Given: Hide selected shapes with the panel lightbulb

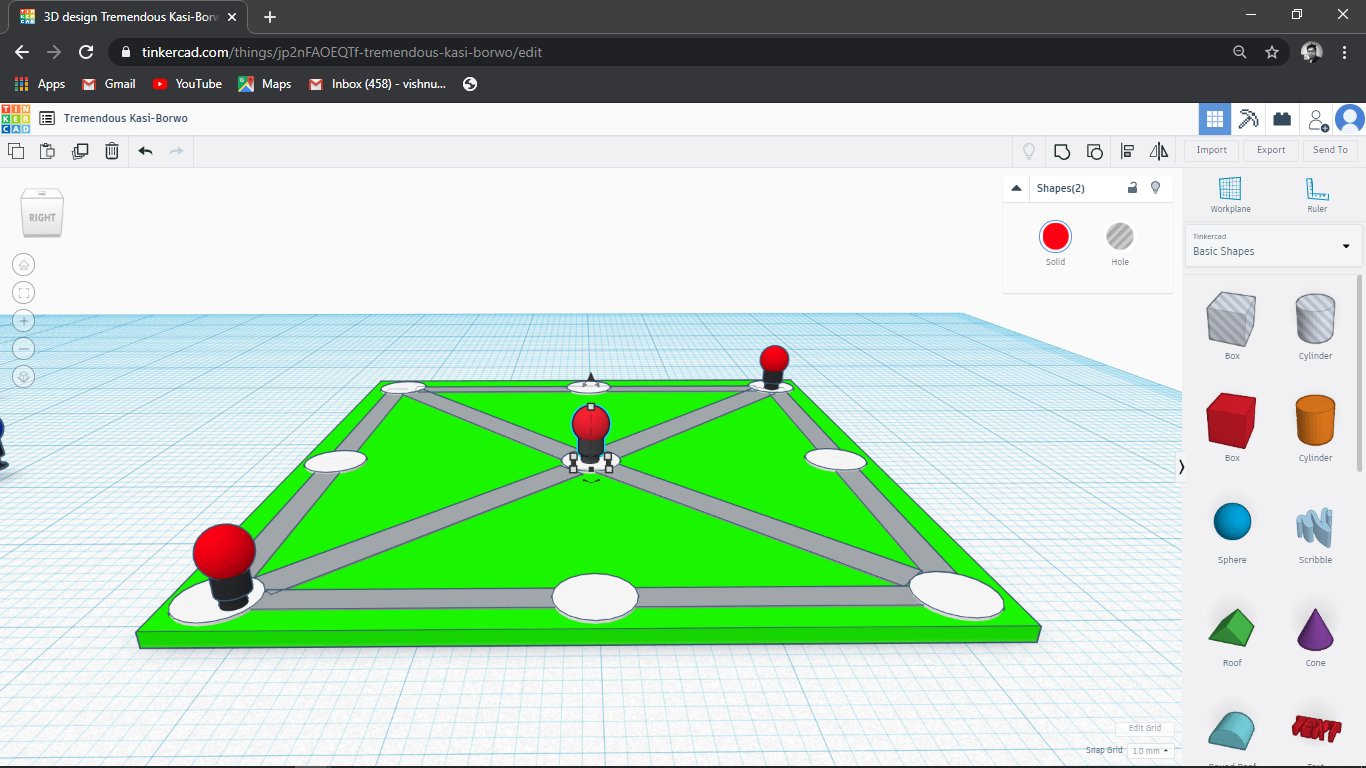Looking at the screenshot, I should 1156,187.
